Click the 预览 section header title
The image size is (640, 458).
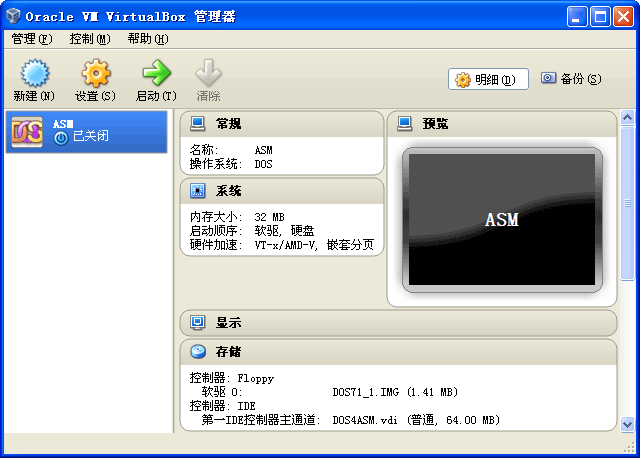click(x=436, y=124)
